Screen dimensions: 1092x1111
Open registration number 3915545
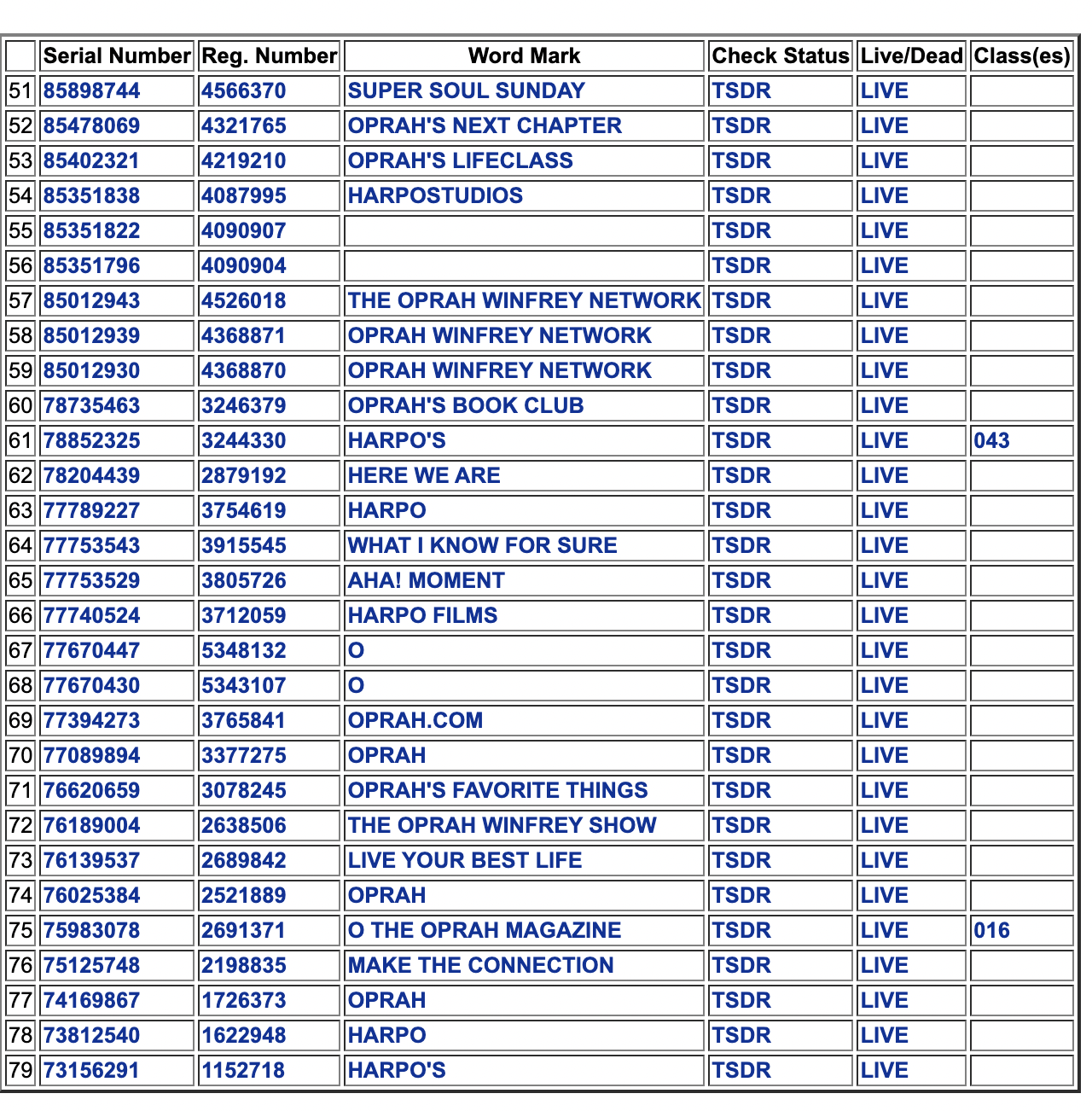pyautogui.click(x=244, y=546)
